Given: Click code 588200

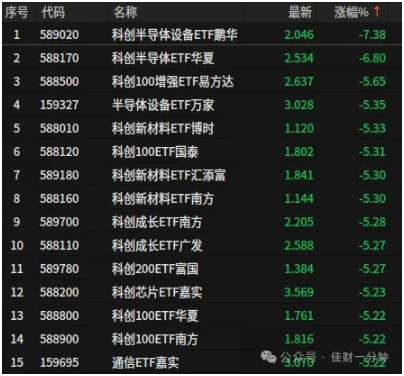Looking at the screenshot, I should [59, 292].
